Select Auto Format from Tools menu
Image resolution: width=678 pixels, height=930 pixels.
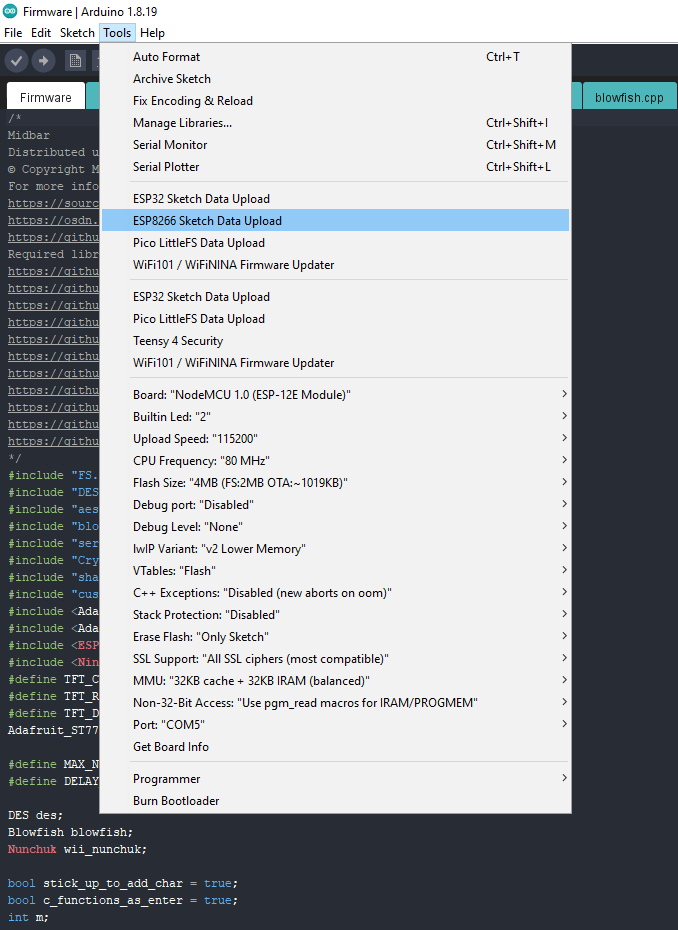pos(166,57)
